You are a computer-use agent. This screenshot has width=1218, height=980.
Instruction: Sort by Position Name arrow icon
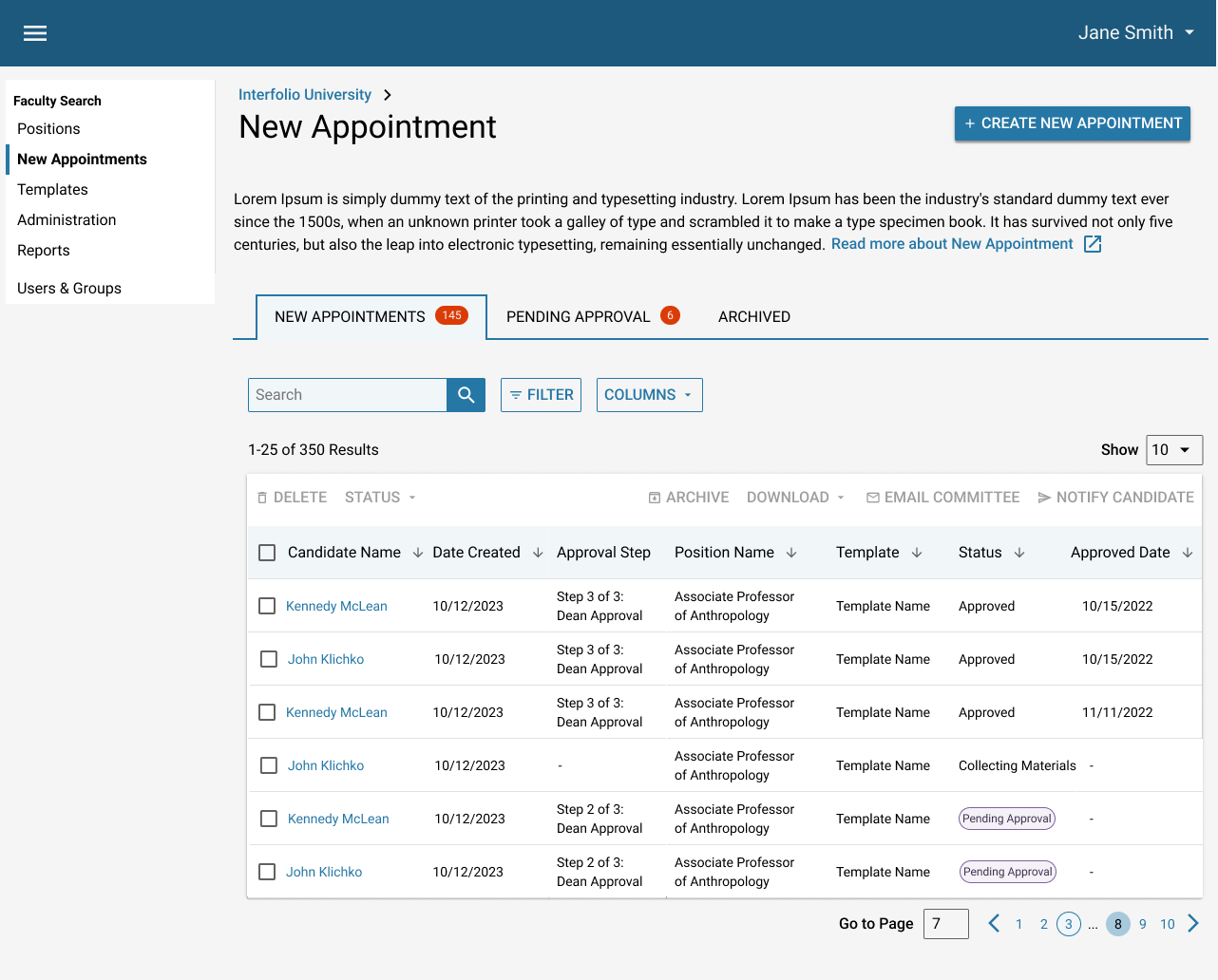(x=791, y=553)
